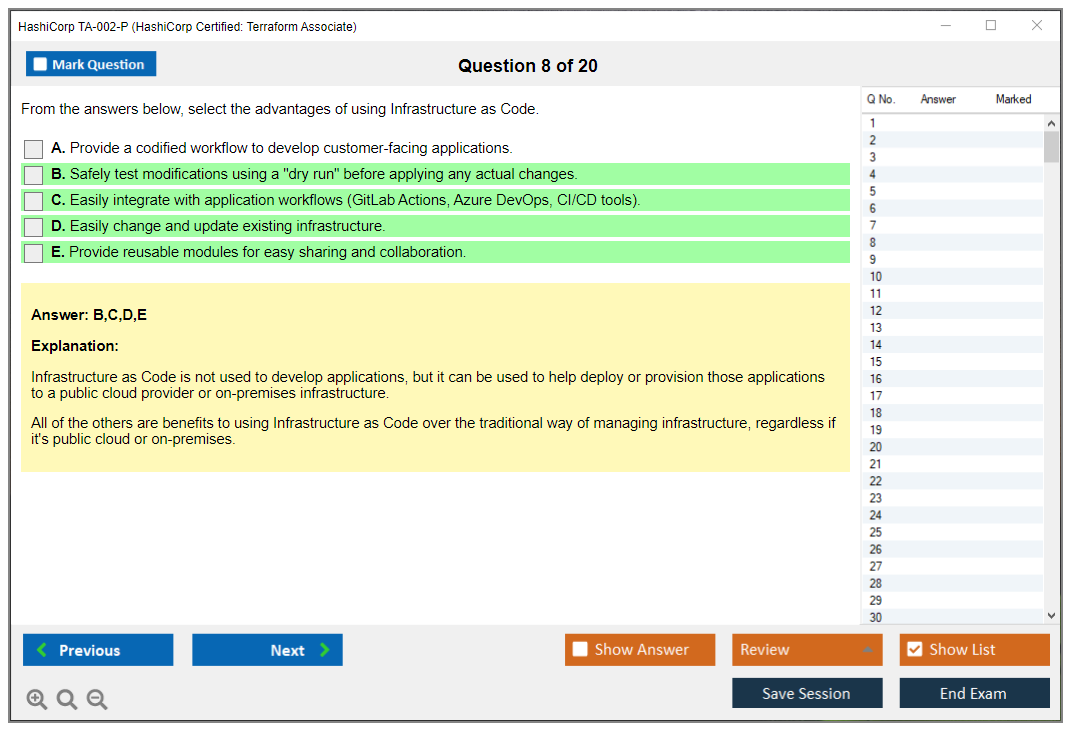Click the zoom in magnifier icon
The width and height of the screenshot is (1075, 735).
coord(37,699)
